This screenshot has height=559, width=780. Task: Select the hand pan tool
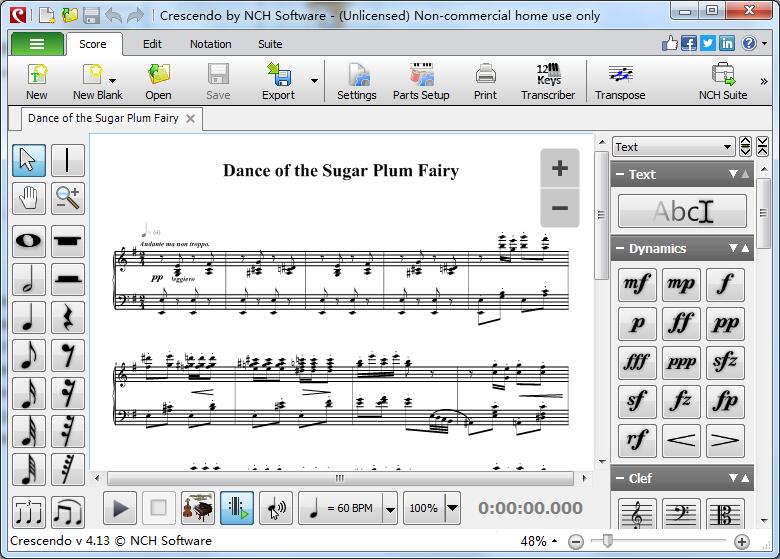29,198
